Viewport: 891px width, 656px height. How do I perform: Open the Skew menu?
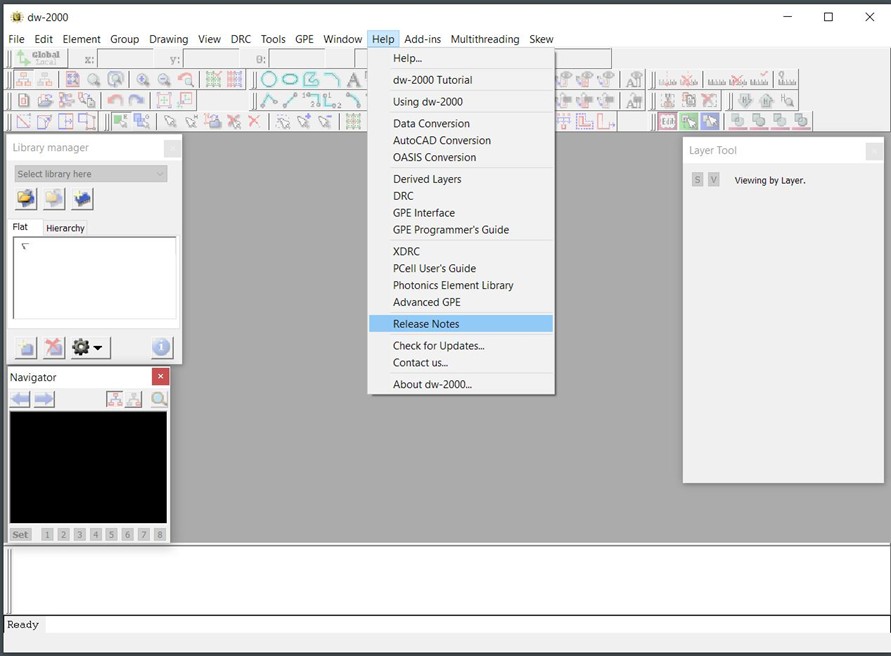[x=541, y=39]
